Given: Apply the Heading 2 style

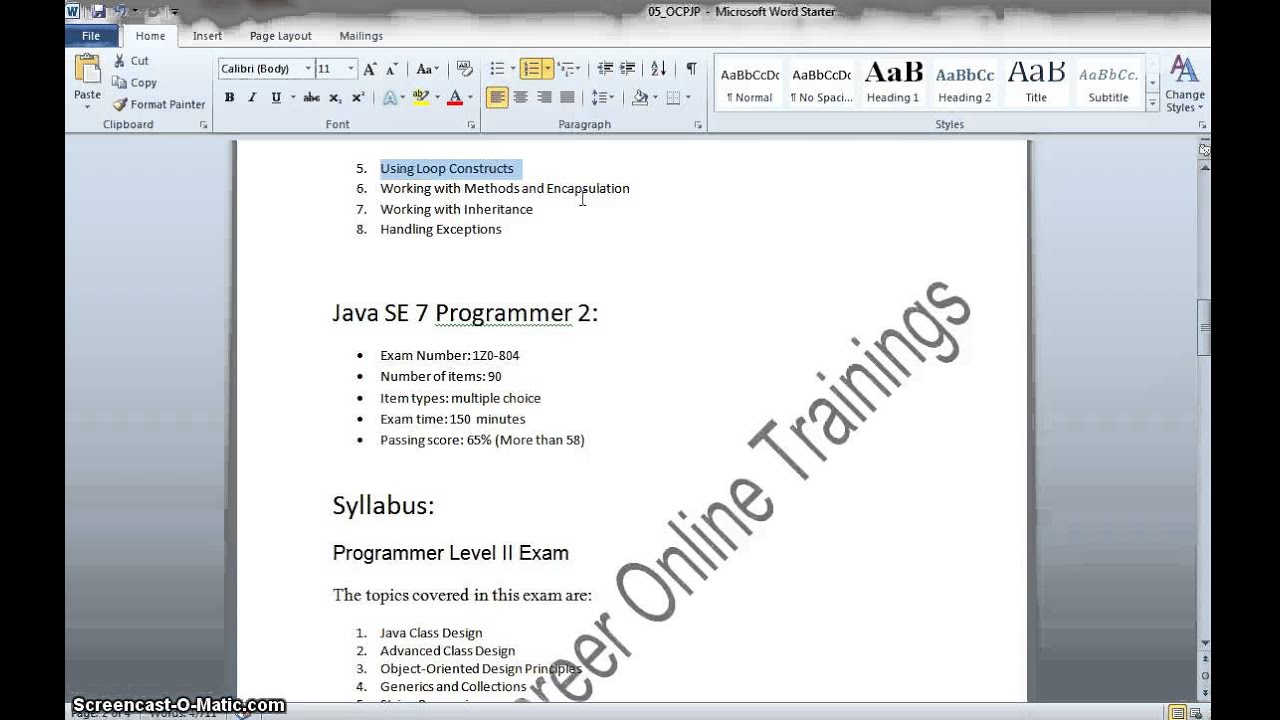Looking at the screenshot, I should [x=965, y=83].
